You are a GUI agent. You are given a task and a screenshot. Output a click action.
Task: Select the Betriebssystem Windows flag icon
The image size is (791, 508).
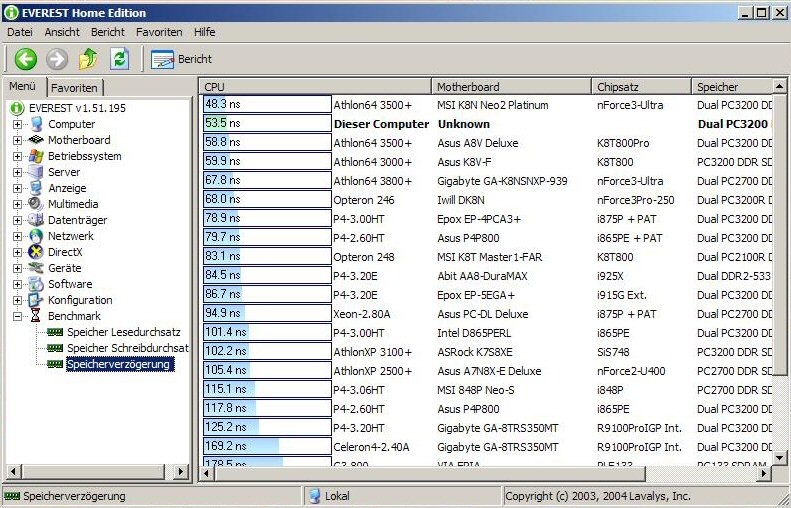click(36, 156)
